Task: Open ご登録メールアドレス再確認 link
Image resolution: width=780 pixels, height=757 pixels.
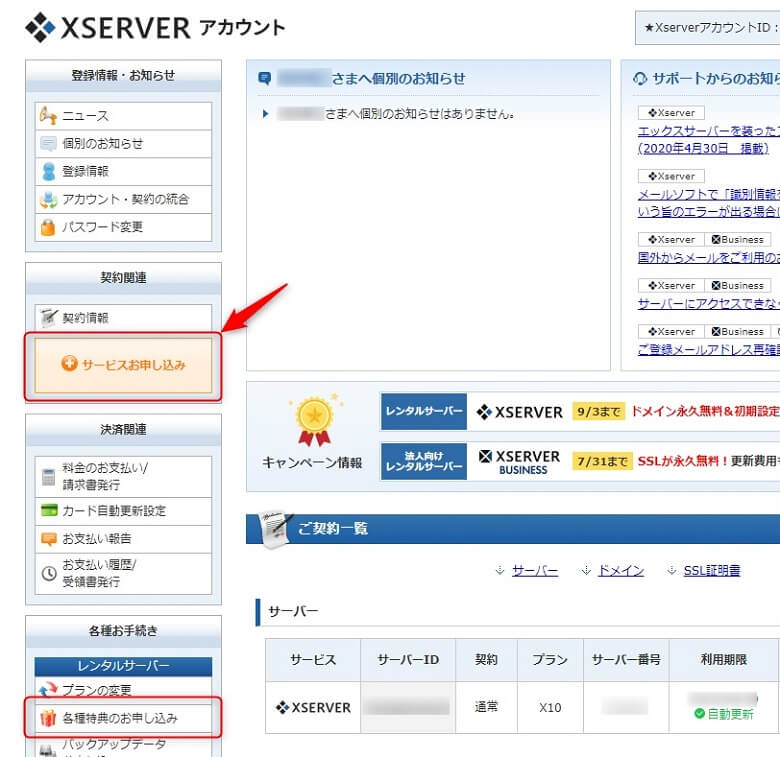Action: 708,349
